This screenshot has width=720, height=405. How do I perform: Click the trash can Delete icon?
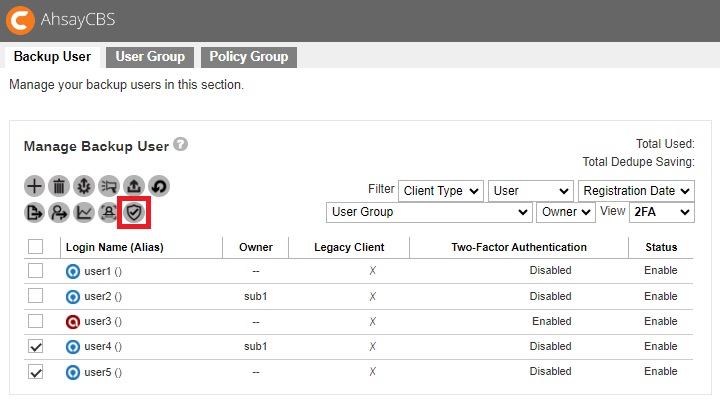[59, 186]
